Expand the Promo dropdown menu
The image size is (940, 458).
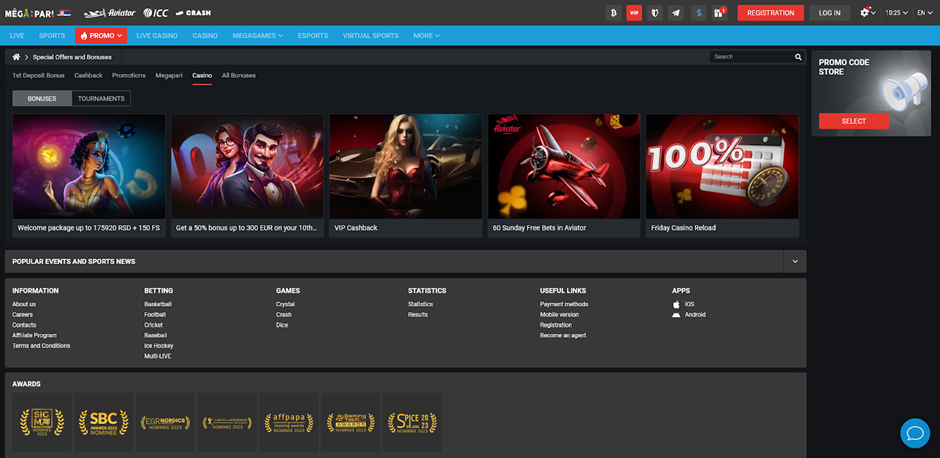pyautogui.click(x=101, y=35)
